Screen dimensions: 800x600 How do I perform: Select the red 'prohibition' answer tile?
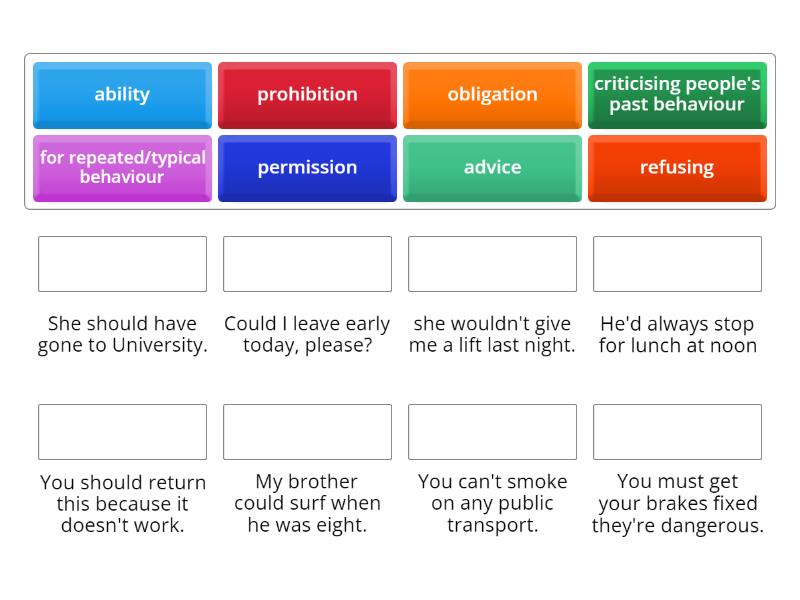click(307, 95)
